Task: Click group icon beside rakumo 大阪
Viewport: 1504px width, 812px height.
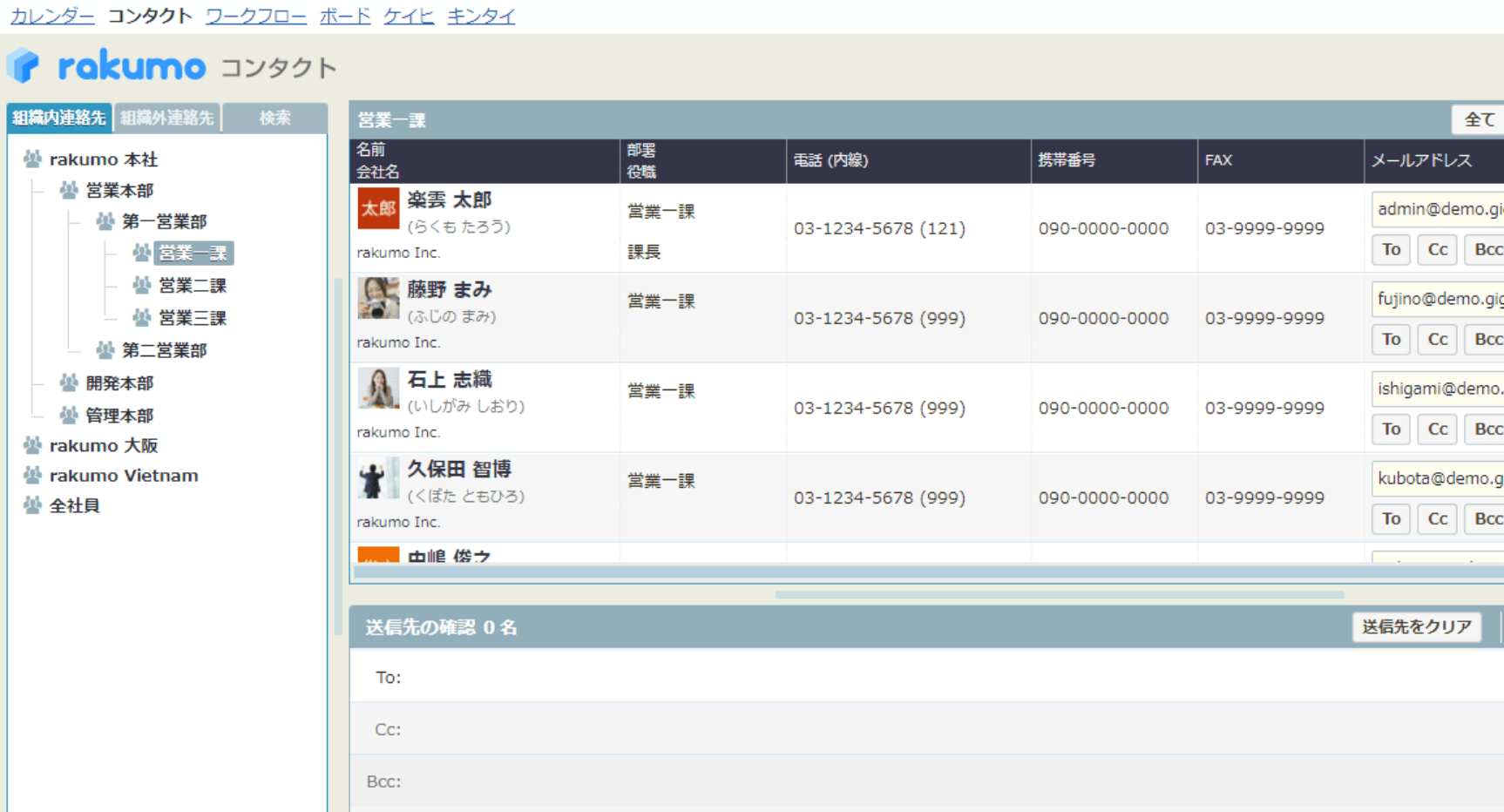Action: pyautogui.click(x=33, y=445)
